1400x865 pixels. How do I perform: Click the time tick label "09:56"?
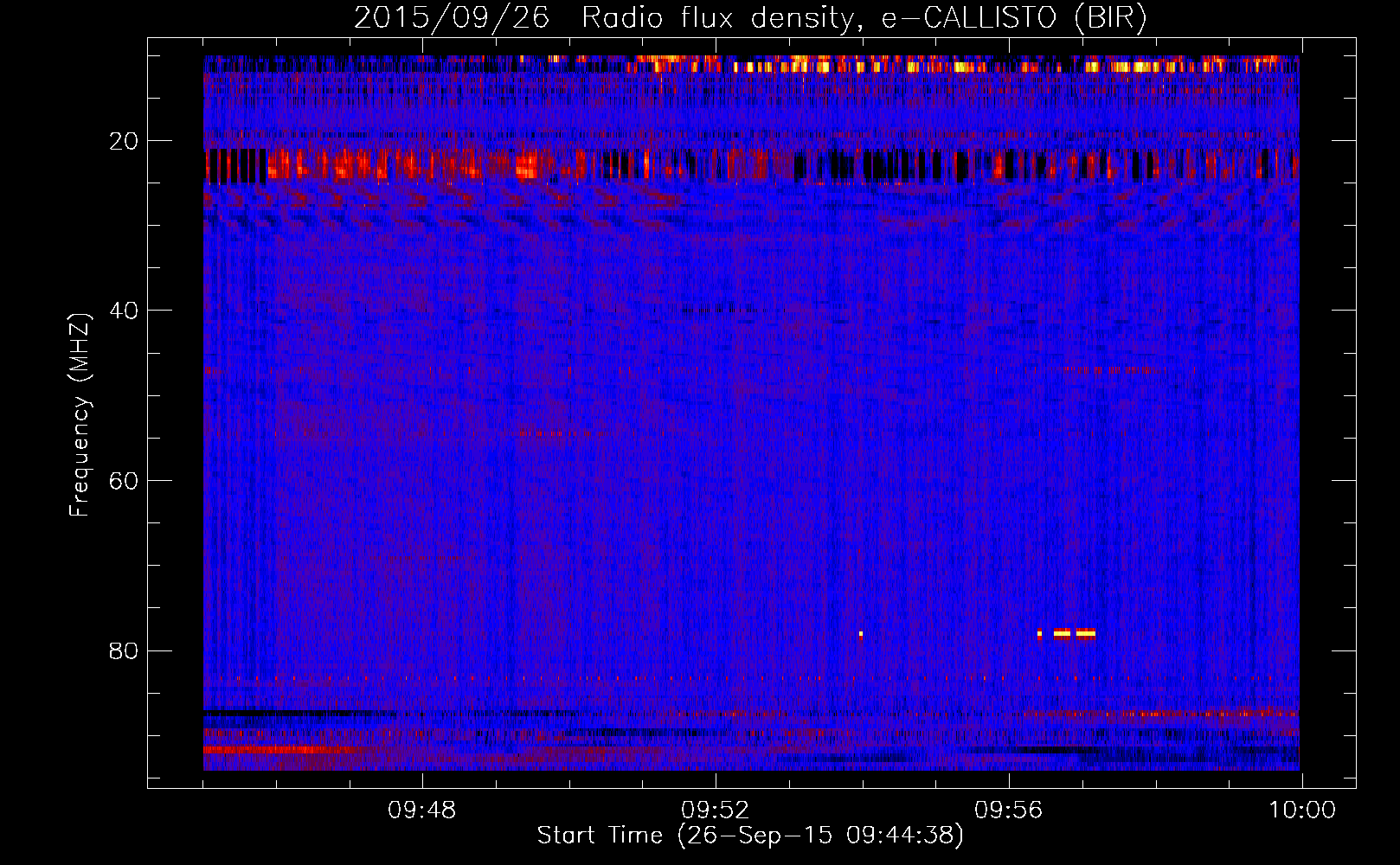1009,811
